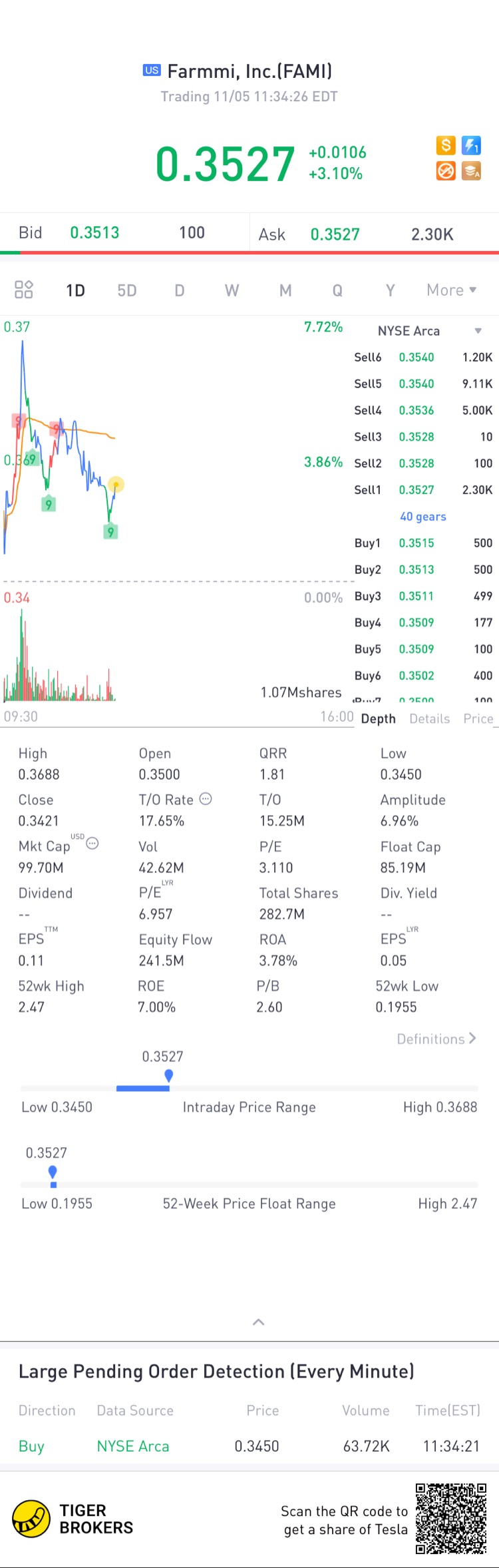Tap the Intraday Price Range marker

pyautogui.click(x=169, y=1076)
